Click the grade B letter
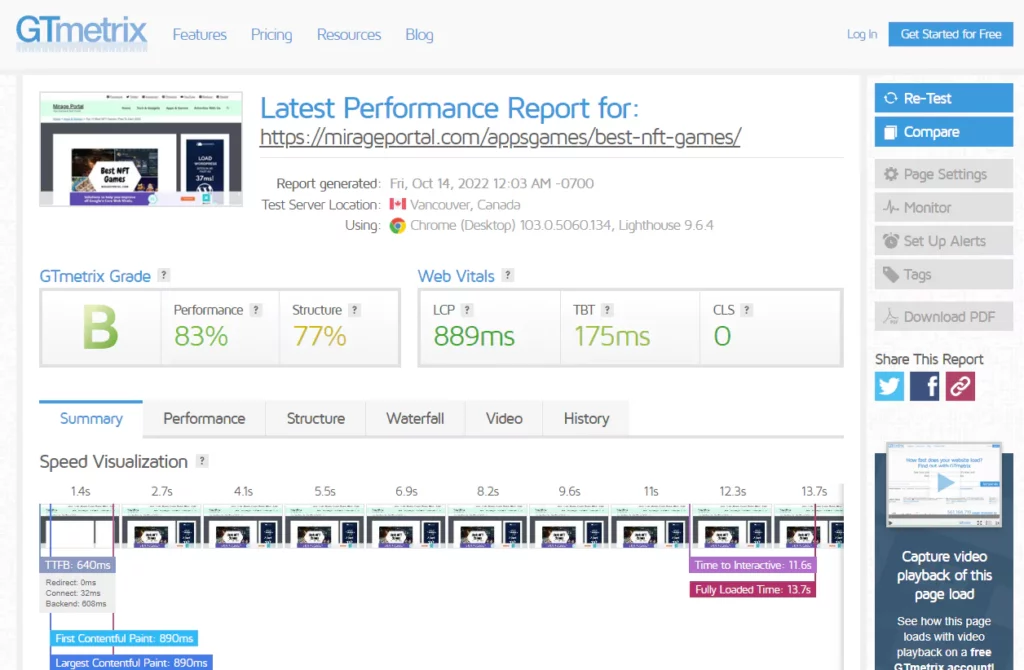1024x670 pixels. (100, 328)
